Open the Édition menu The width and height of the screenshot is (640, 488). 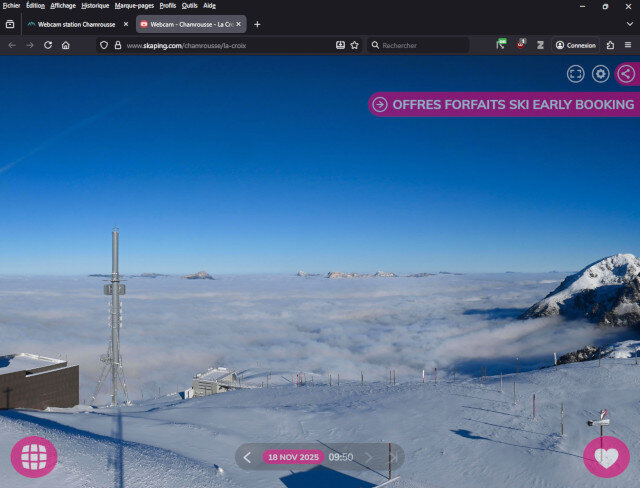pyautogui.click(x=36, y=6)
